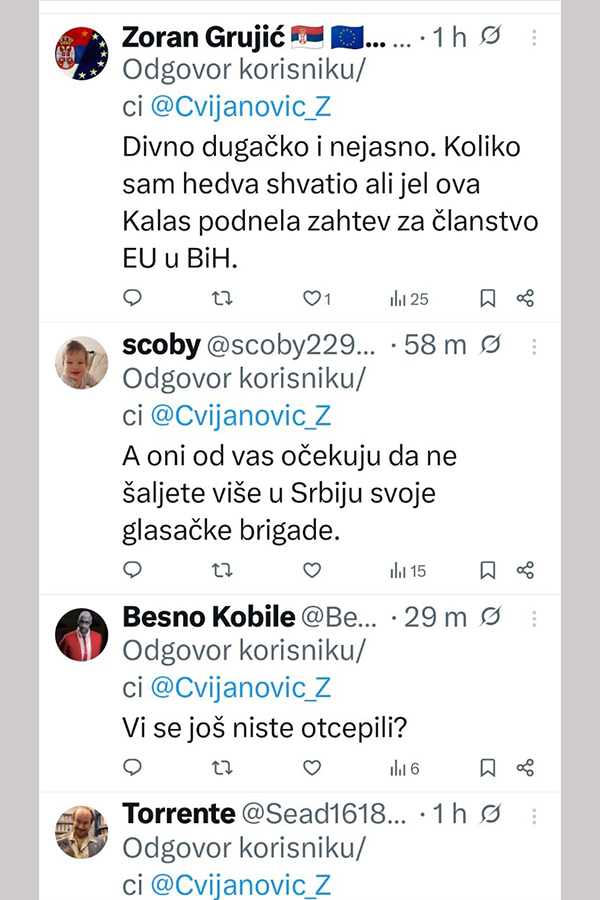This screenshot has height=900, width=600.
Task: Bookmark Besno Kobile's tweet
Action: click(488, 767)
